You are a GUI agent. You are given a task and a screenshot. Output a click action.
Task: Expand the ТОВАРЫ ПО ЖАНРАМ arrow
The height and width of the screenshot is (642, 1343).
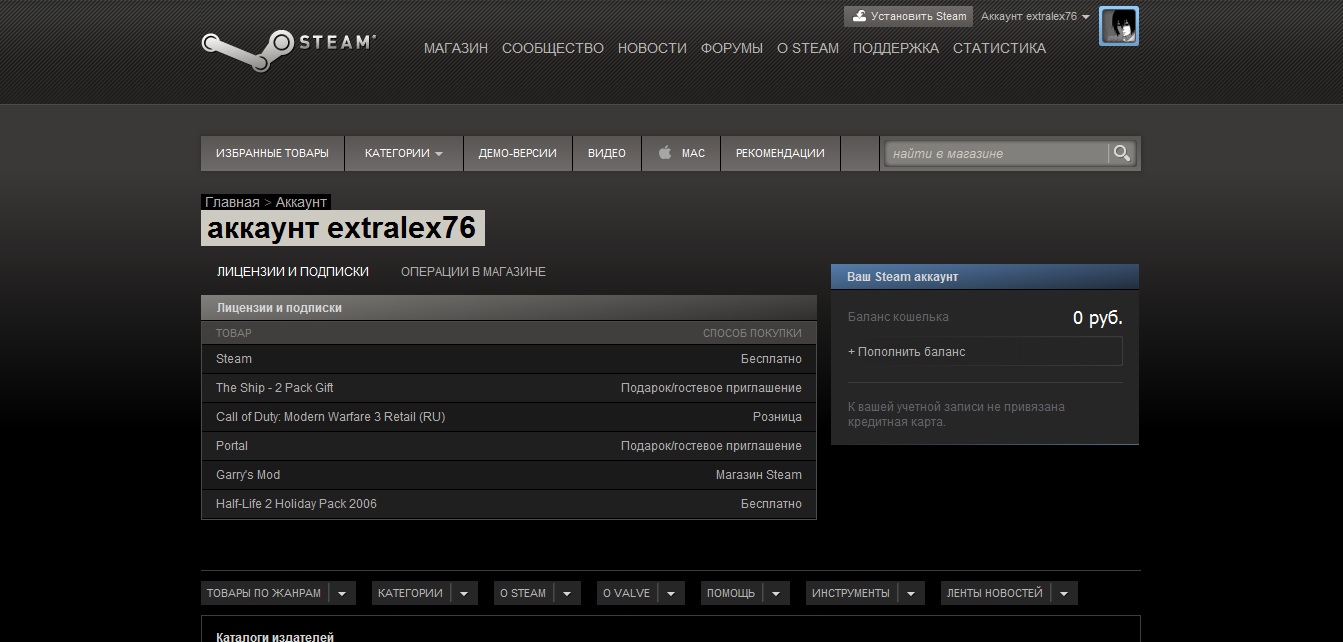(342, 593)
